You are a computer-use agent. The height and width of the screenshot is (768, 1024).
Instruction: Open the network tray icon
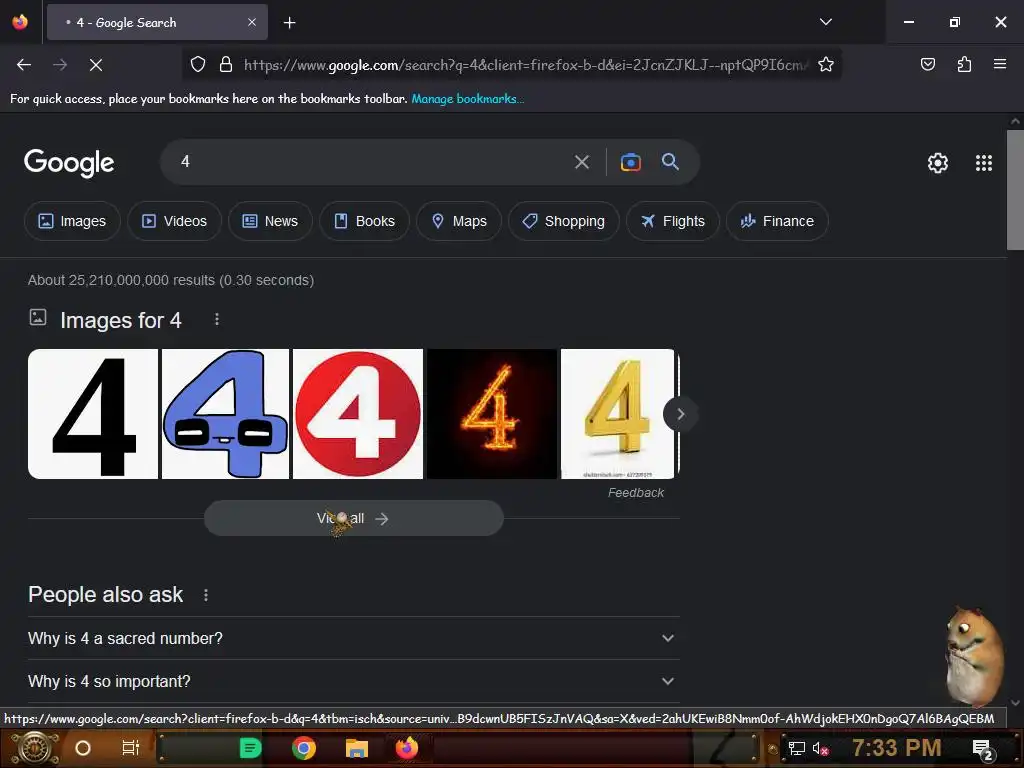pyautogui.click(x=796, y=748)
